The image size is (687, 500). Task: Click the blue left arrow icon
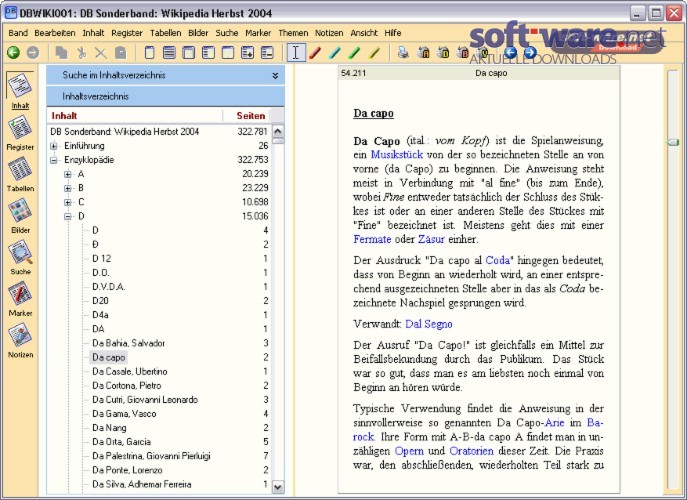(x=510, y=53)
